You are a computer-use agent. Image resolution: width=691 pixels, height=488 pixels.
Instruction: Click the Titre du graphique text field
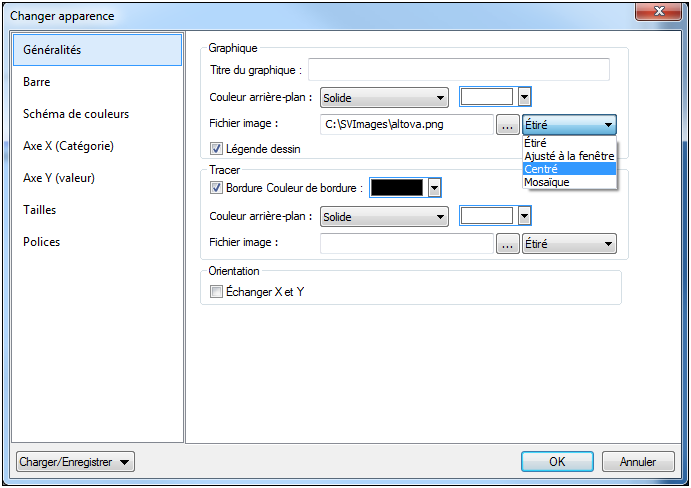point(459,69)
